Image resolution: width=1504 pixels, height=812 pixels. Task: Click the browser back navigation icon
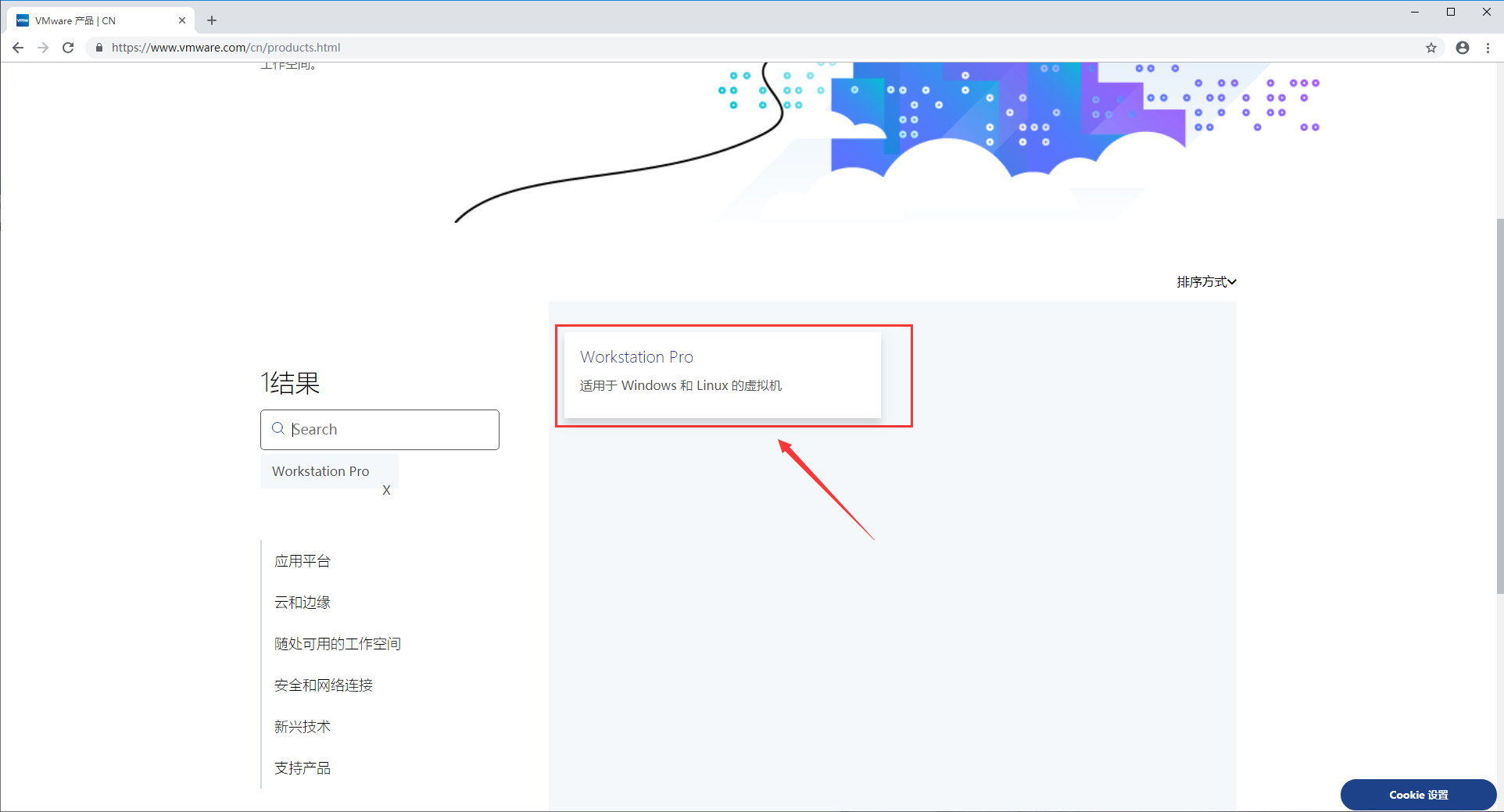click(x=17, y=47)
